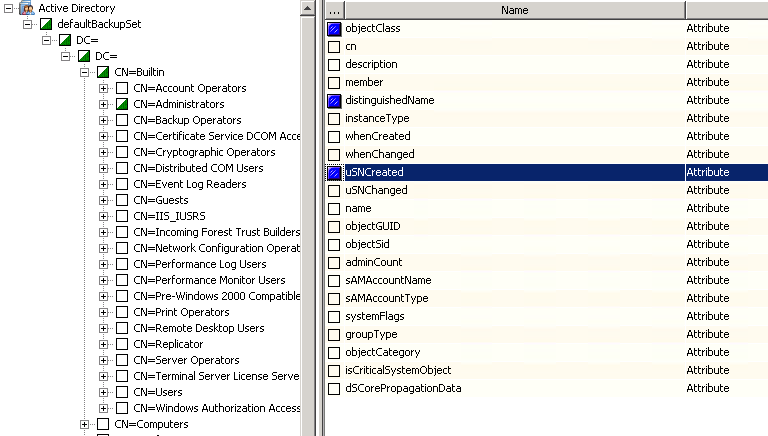Select CN=Event Log Readers tree item

(x=190, y=184)
